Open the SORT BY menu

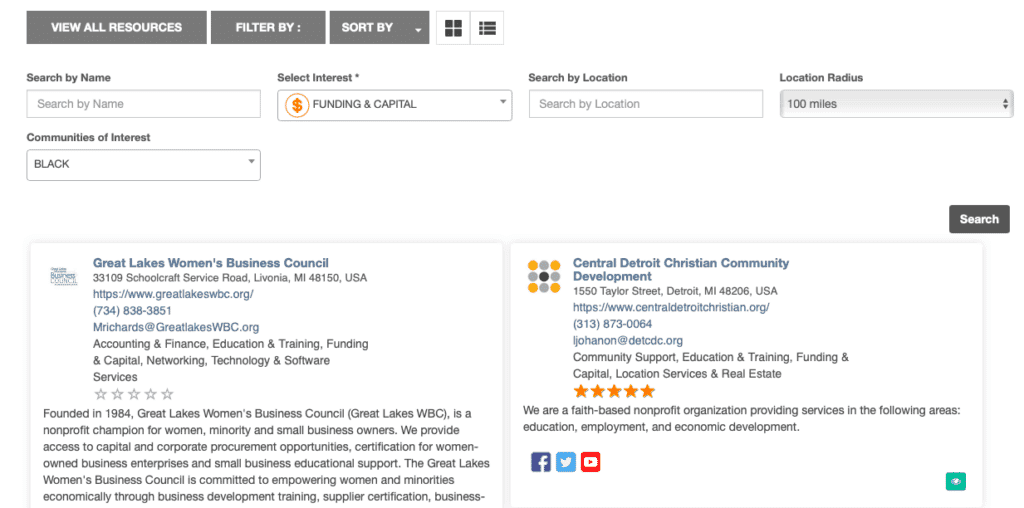(379, 27)
